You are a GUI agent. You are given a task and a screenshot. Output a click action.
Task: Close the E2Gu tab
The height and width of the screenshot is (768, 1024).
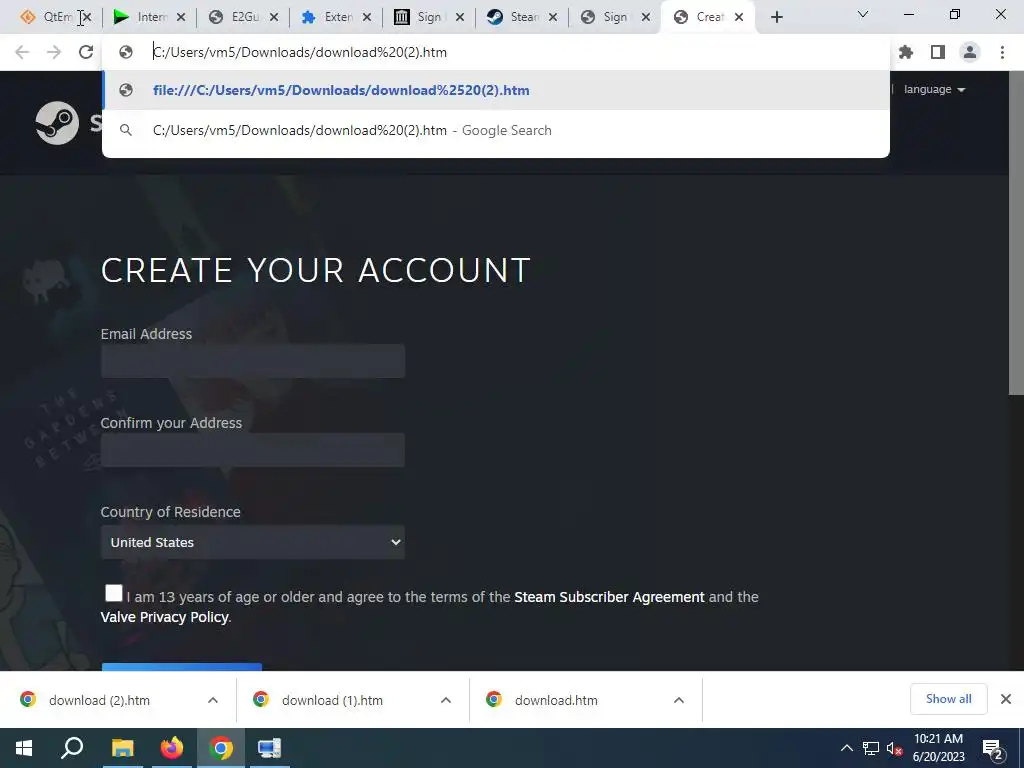(x=274, y=18)
